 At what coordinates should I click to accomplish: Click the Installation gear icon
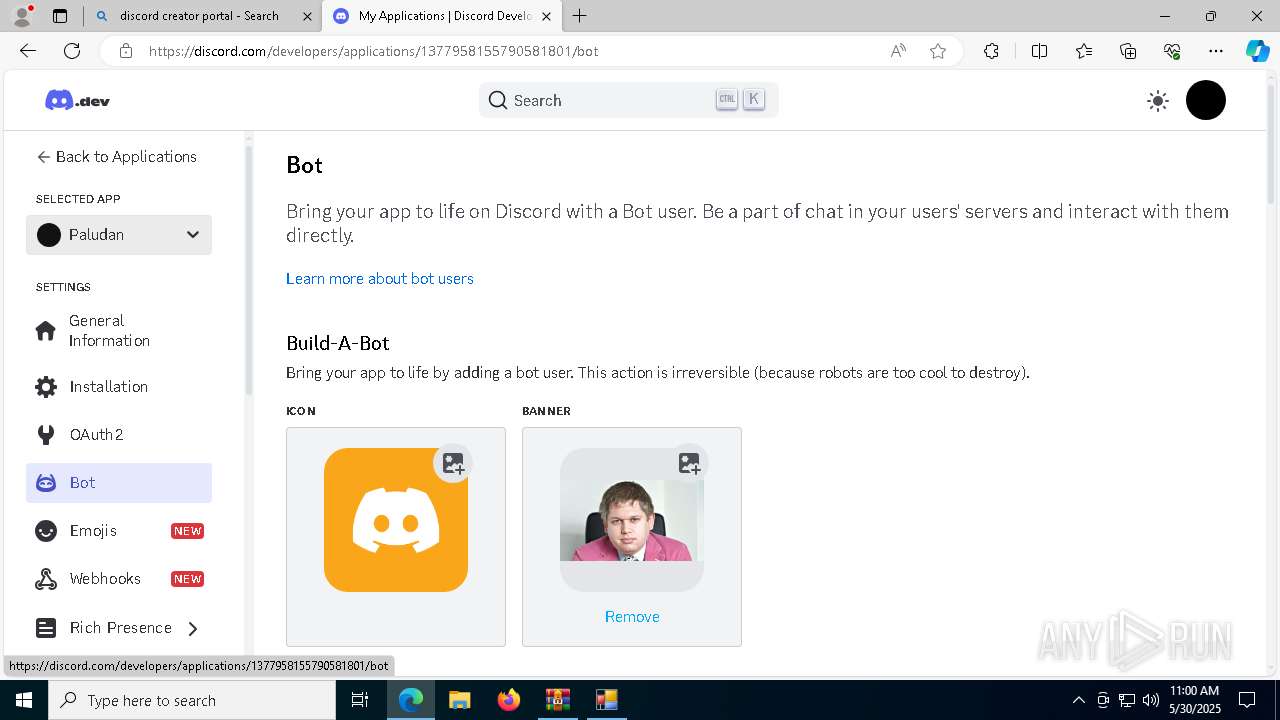[x=46, y=387]
